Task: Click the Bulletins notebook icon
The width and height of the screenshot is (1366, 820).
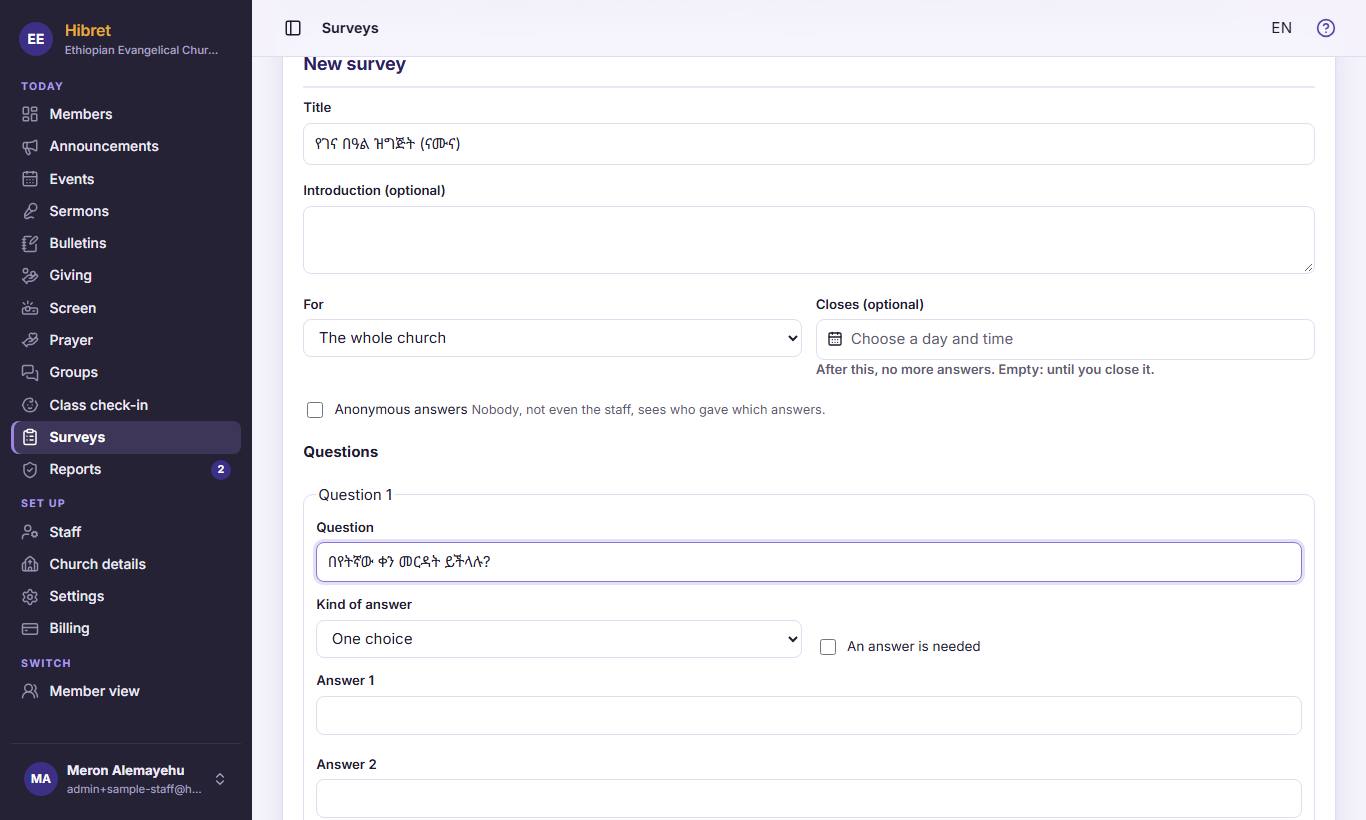Action: click(30, 243)
